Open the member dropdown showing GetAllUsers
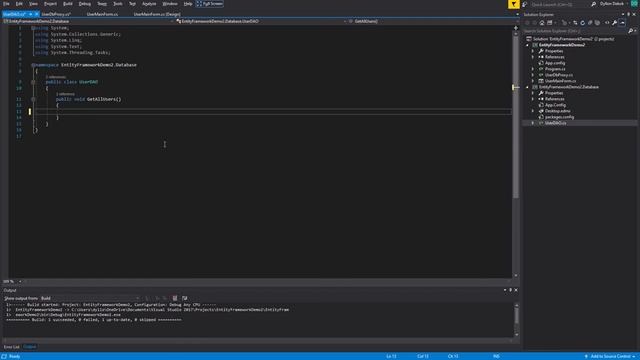 [434, 21]
